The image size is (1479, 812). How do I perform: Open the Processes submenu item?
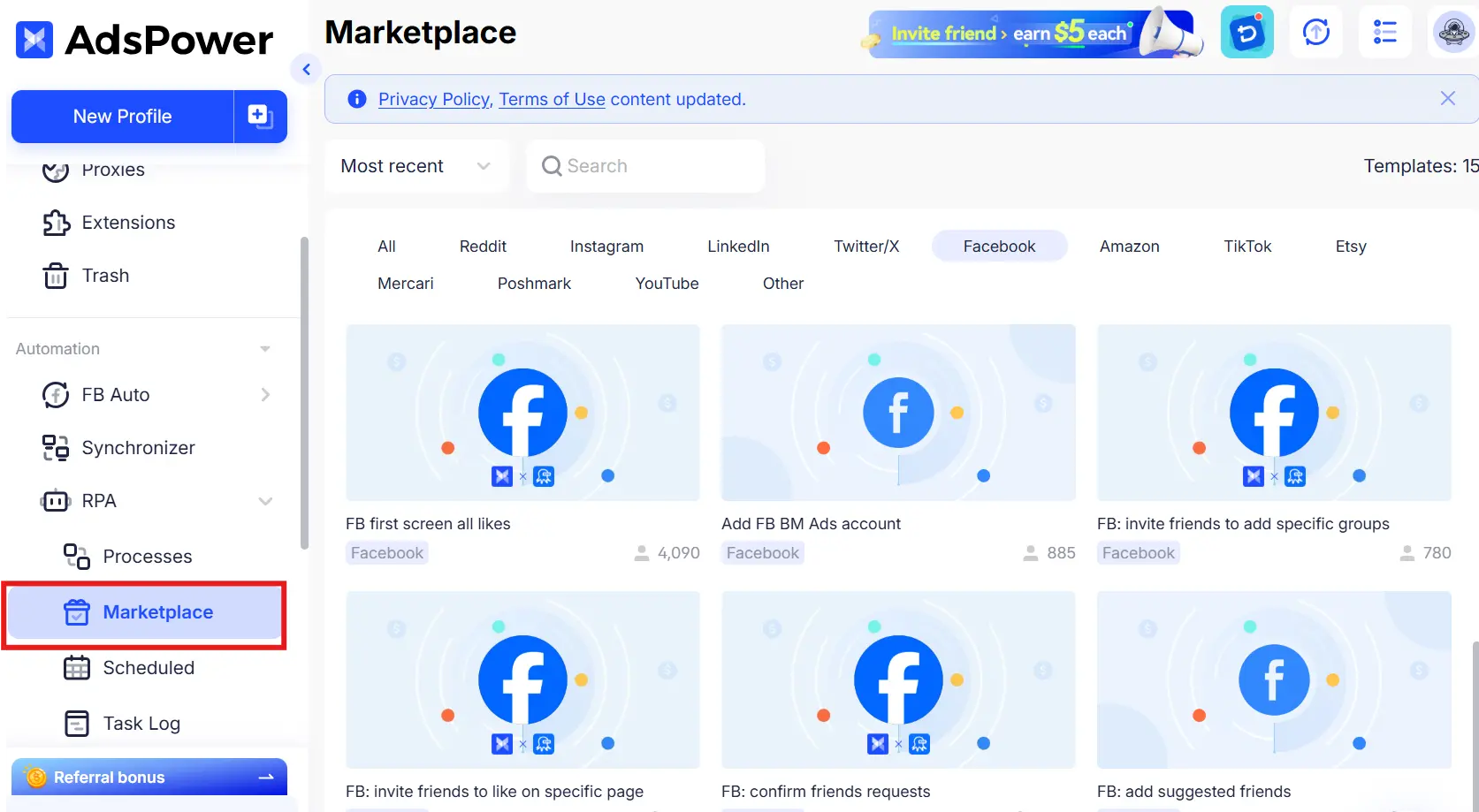pos(148,557)
